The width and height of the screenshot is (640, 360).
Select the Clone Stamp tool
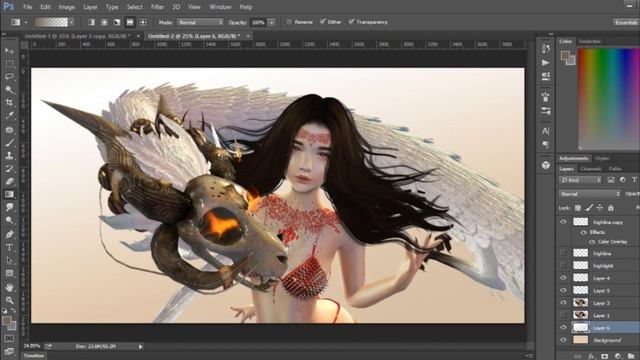[9, 156]
